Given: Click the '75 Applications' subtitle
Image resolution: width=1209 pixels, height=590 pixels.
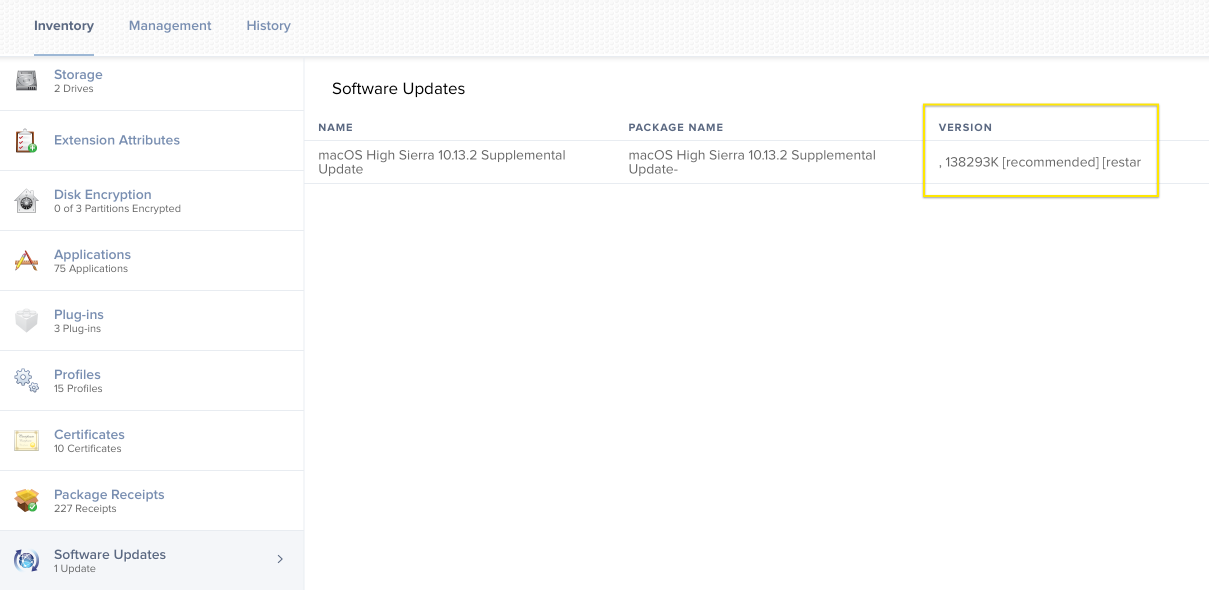Looking at the screenshot, I should coord(91,269).
